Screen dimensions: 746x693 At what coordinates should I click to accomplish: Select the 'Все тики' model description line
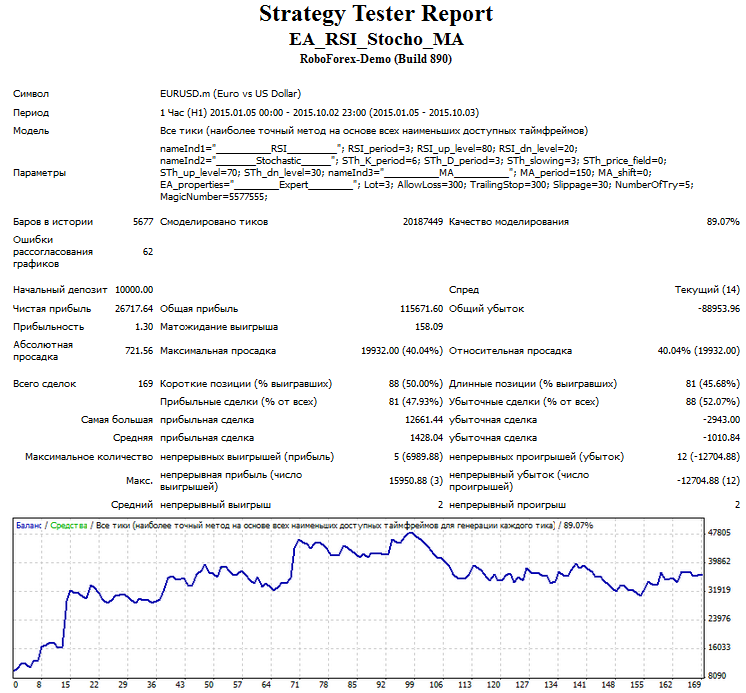point(374,131)
